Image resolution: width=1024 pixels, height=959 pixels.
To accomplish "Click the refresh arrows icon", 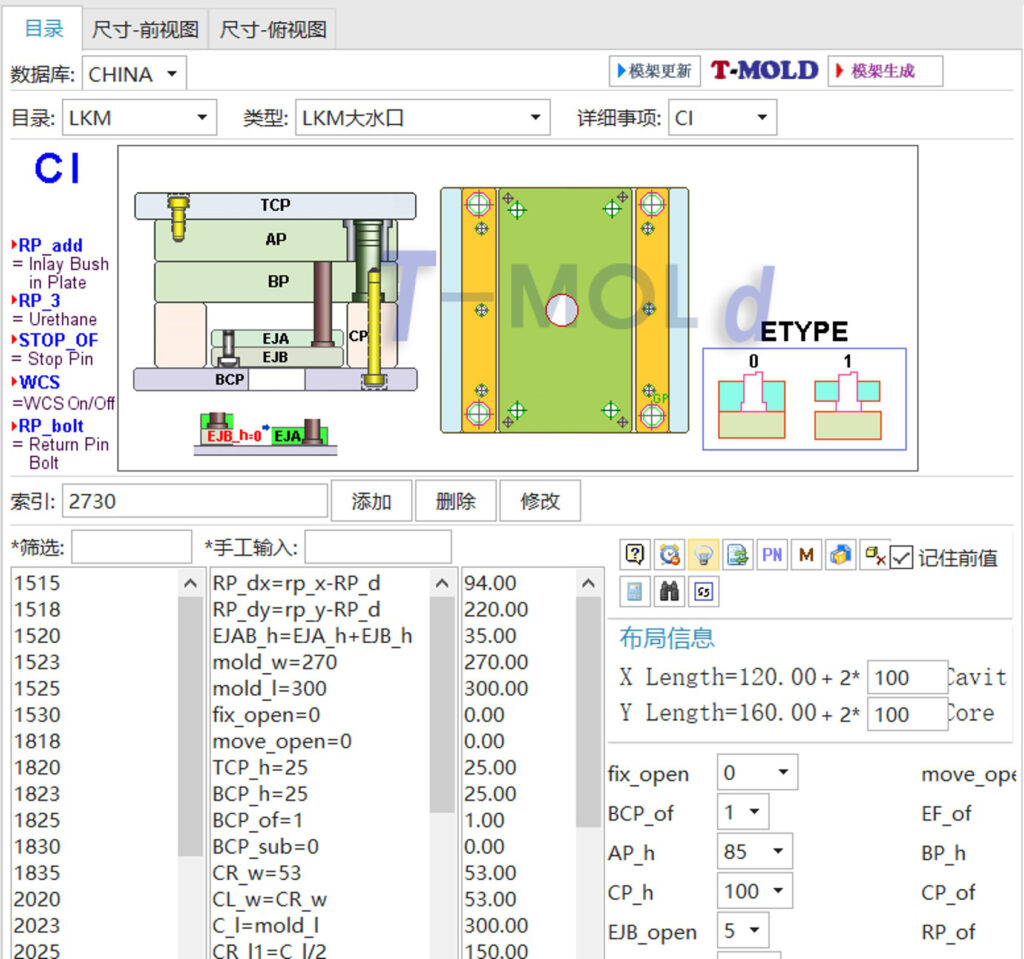I will (703, 592).
